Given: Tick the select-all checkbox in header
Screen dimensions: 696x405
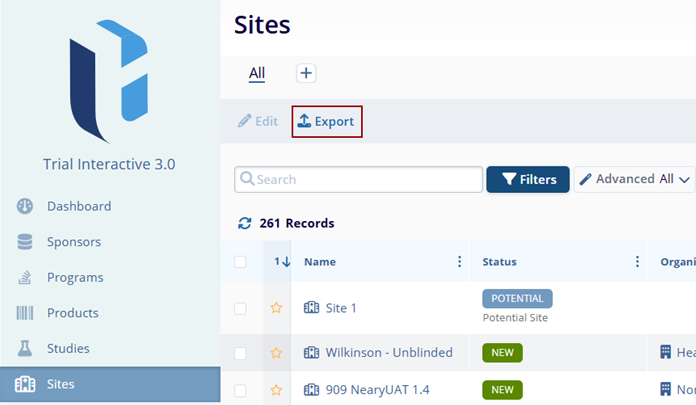Looking at the screenshot, I should coord(240,262).
